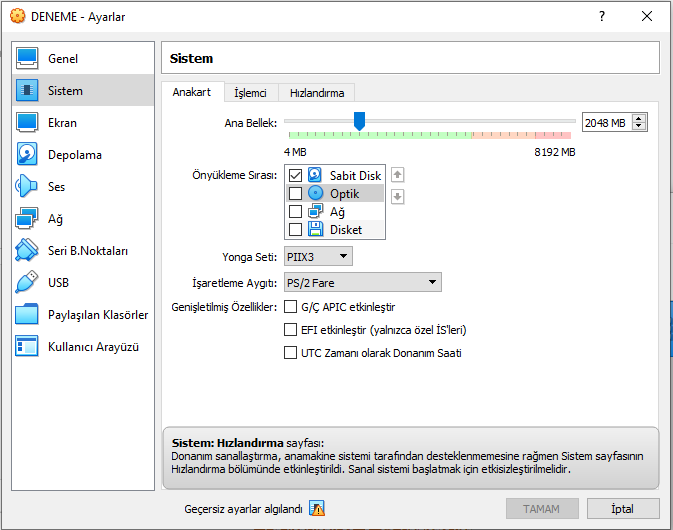
Task: Enable UTC Zamanı olarak Donanım Saati
Action: [291, 353]
